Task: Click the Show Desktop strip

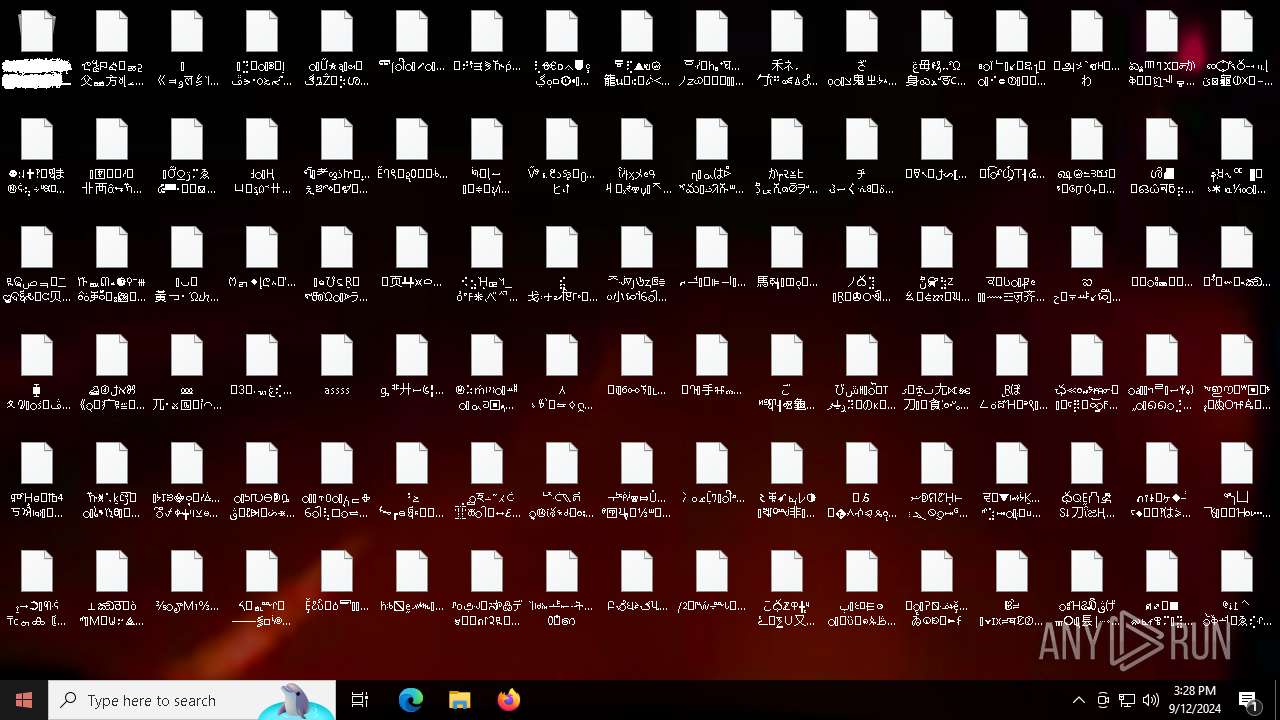Action: pos(1277,700)
